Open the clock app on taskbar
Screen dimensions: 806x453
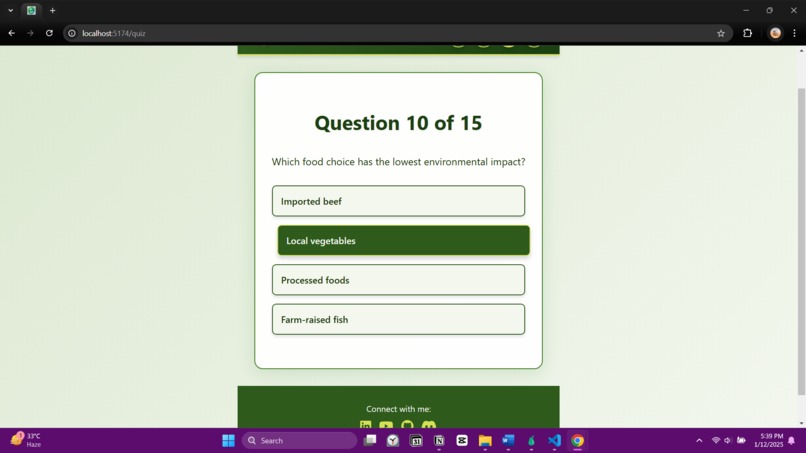(393, 441)
